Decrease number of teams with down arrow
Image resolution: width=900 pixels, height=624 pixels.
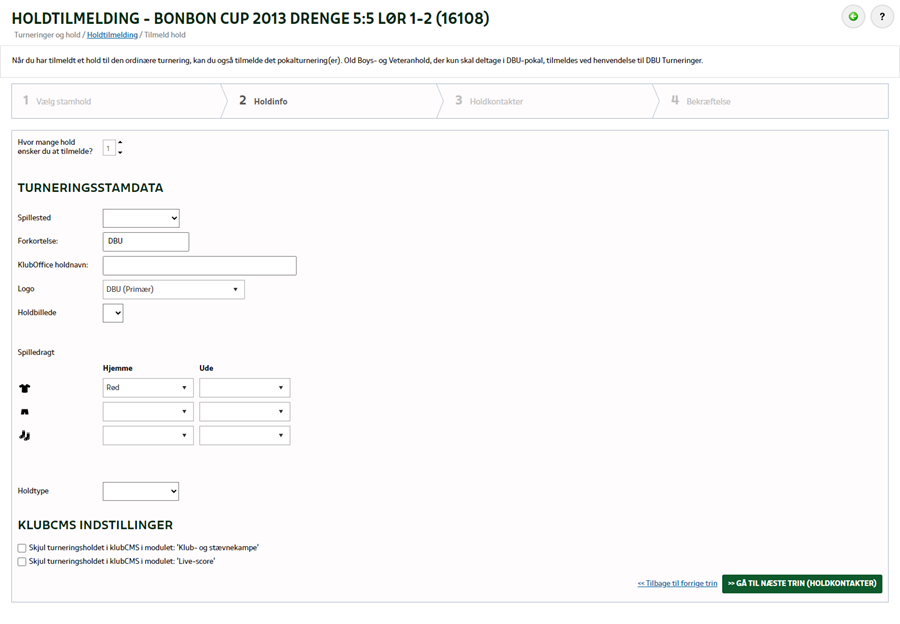coord(120,153)
